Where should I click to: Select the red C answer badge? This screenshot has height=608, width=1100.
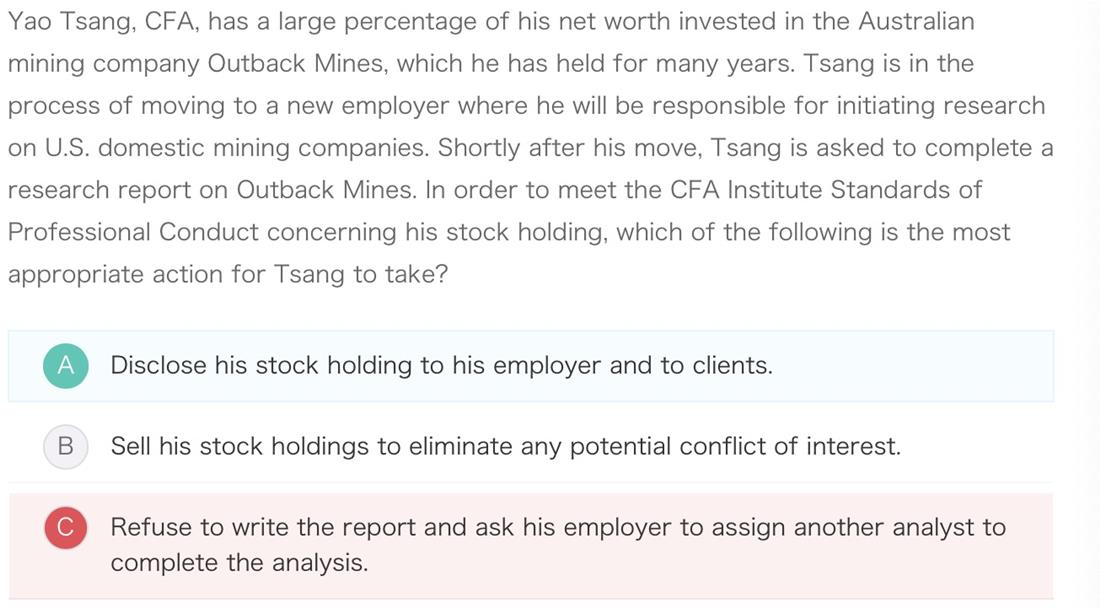(65, 527)
